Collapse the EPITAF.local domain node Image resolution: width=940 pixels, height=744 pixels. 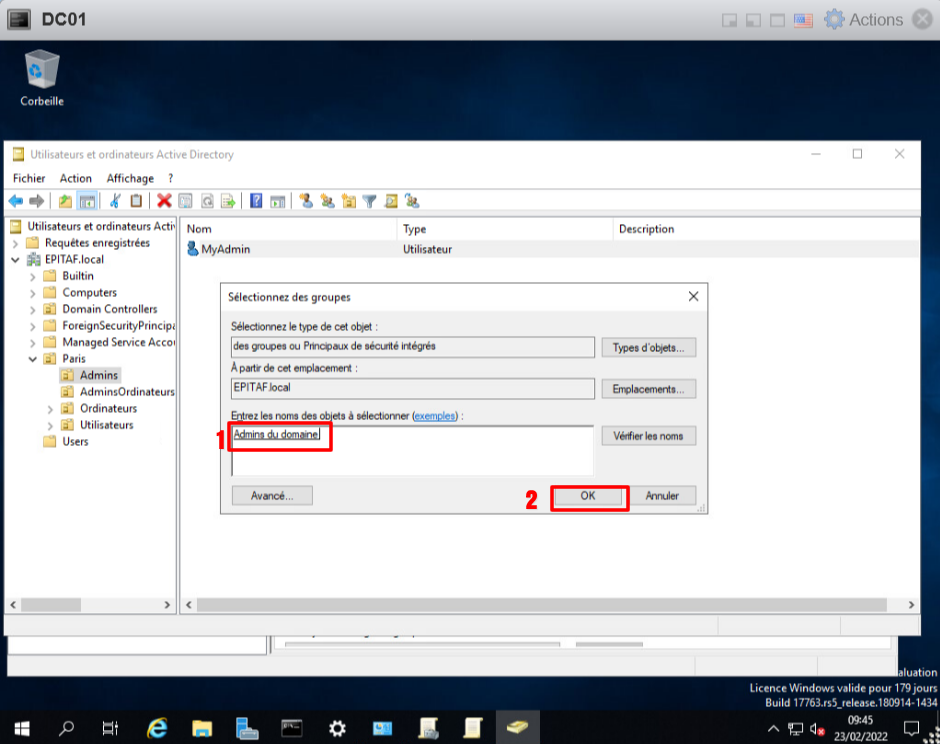click(16, 260)
